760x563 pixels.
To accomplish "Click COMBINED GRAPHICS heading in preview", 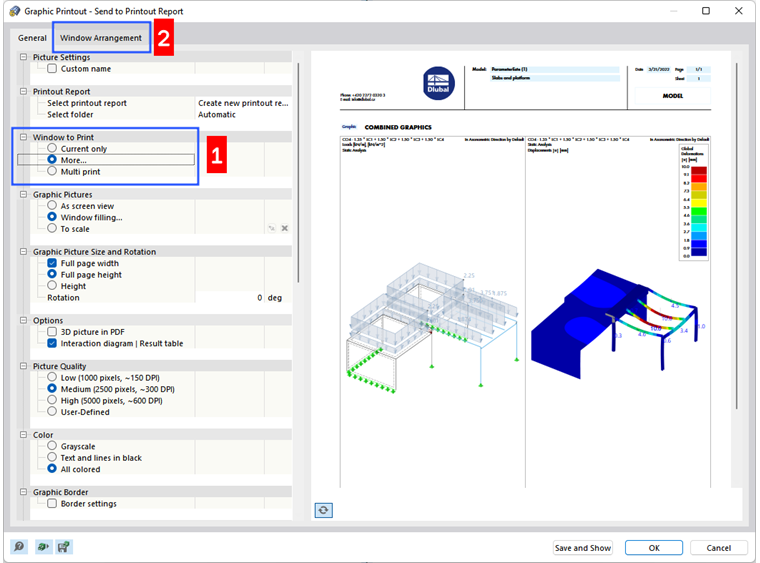I will [398, 127].
